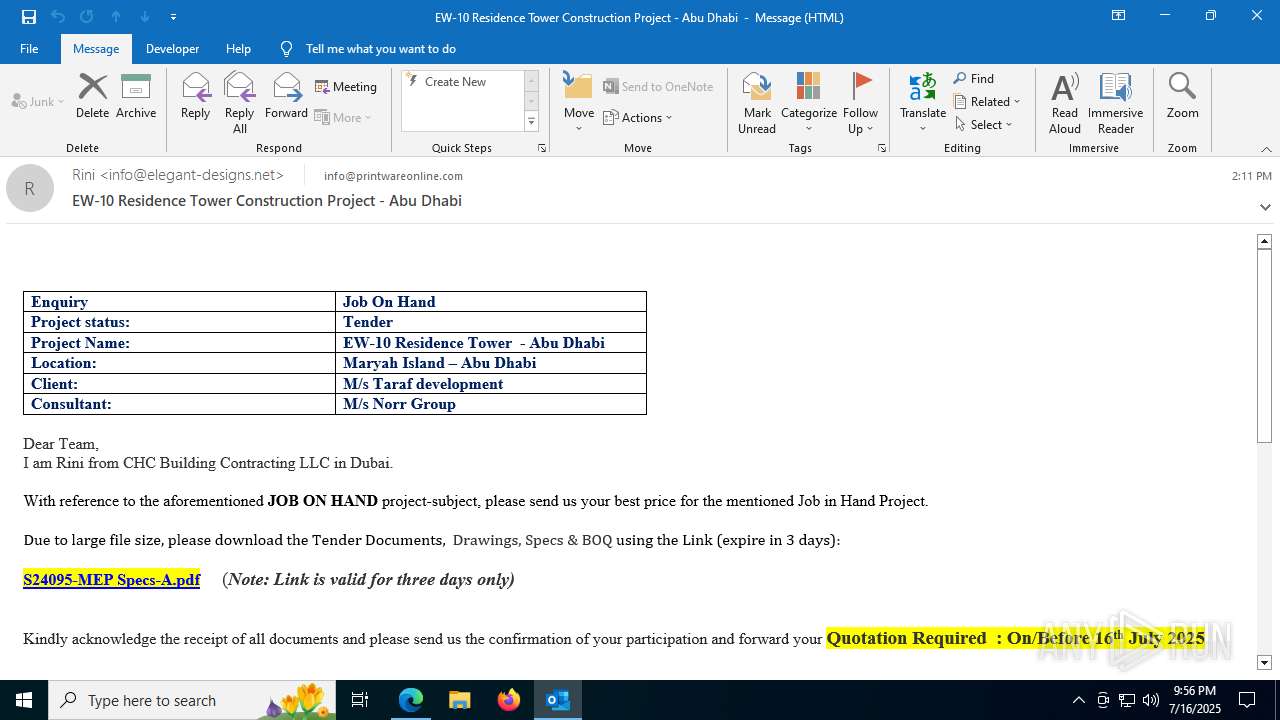Go to previous item with up arrow

[x=116, y=17]
